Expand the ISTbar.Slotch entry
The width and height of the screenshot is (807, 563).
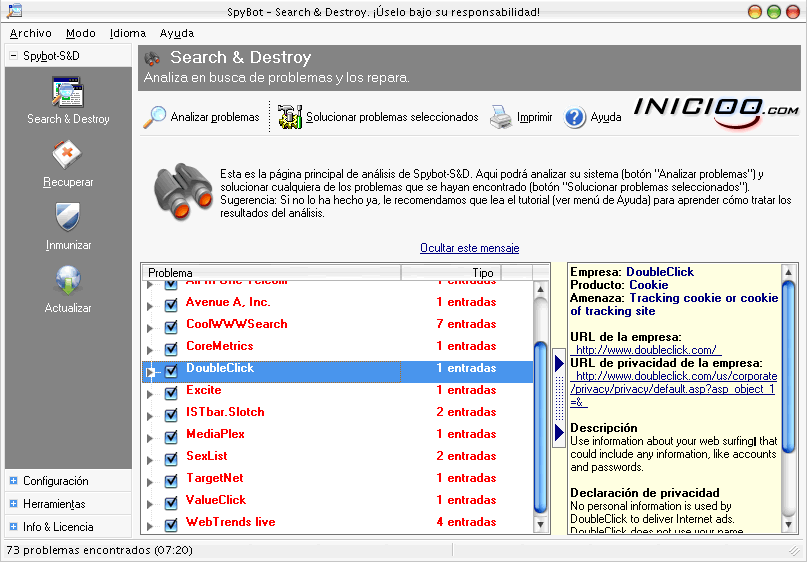click(150, 416)
